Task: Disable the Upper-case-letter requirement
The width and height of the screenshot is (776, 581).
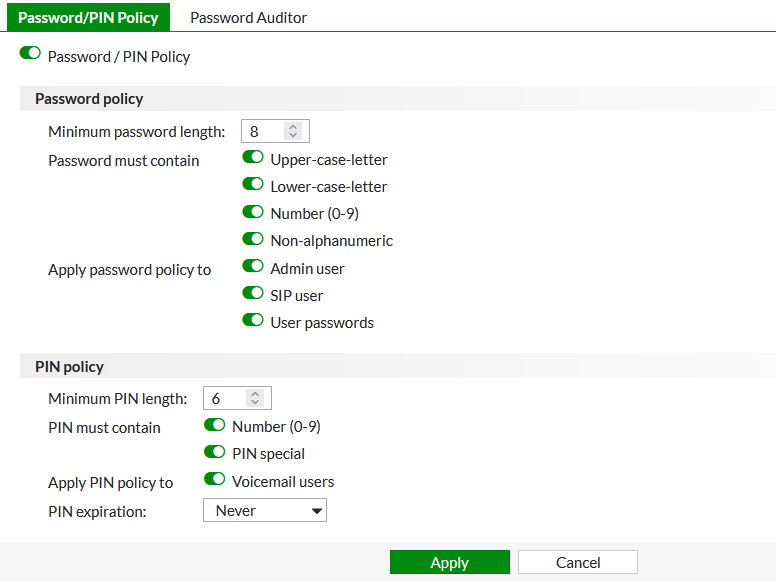Action: click(253, 157)
